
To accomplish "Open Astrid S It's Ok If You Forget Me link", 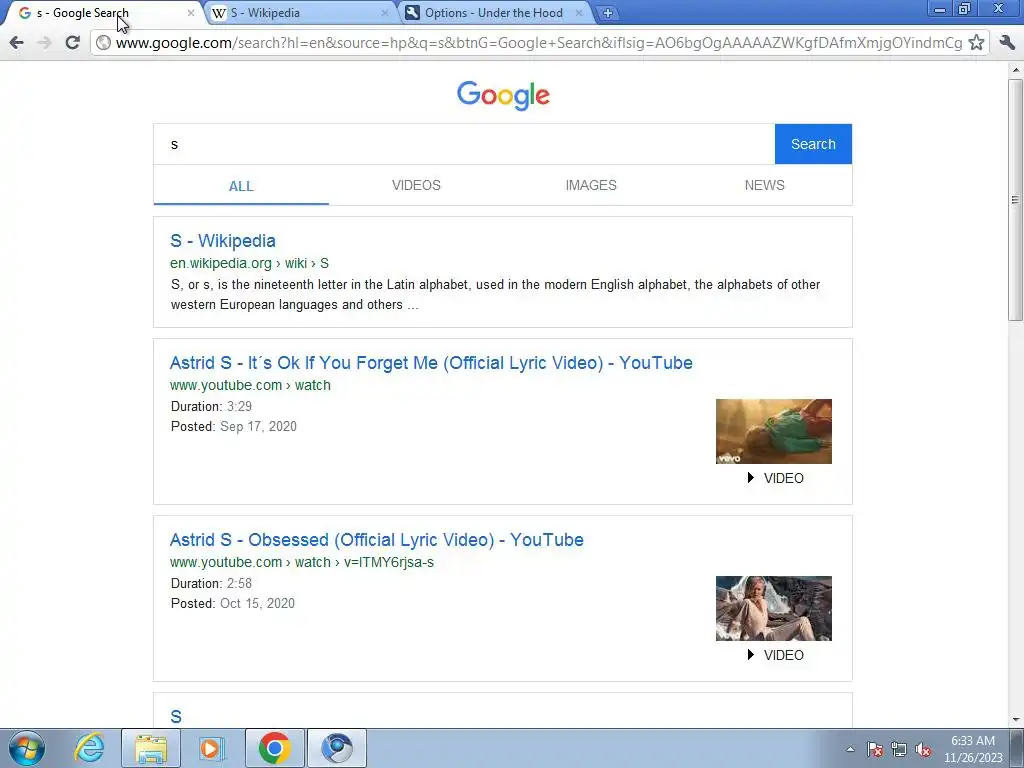I will point(431,363).
